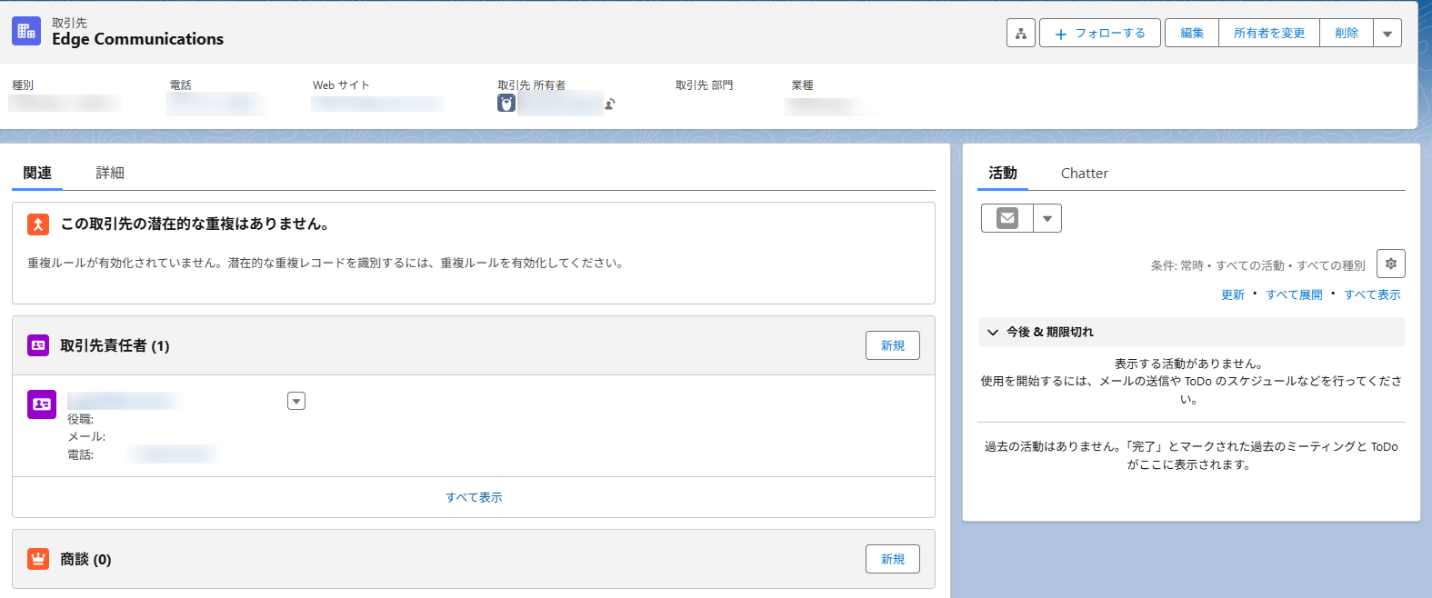Switch to the Chatter tab
The height and width of the screenshot is (598, 1432).
(1084, 172)
